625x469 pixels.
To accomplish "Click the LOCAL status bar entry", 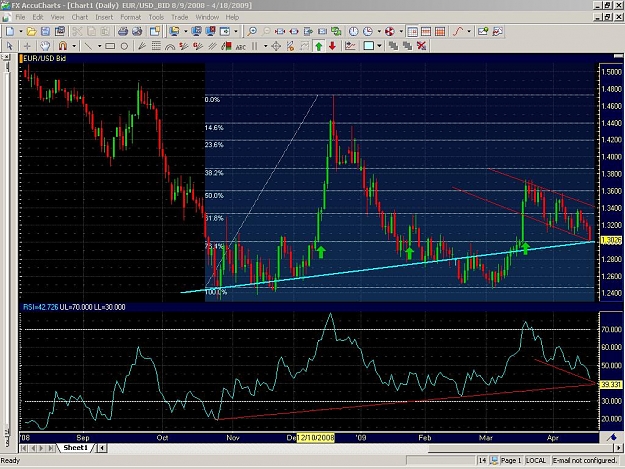I will pos(536,461).
